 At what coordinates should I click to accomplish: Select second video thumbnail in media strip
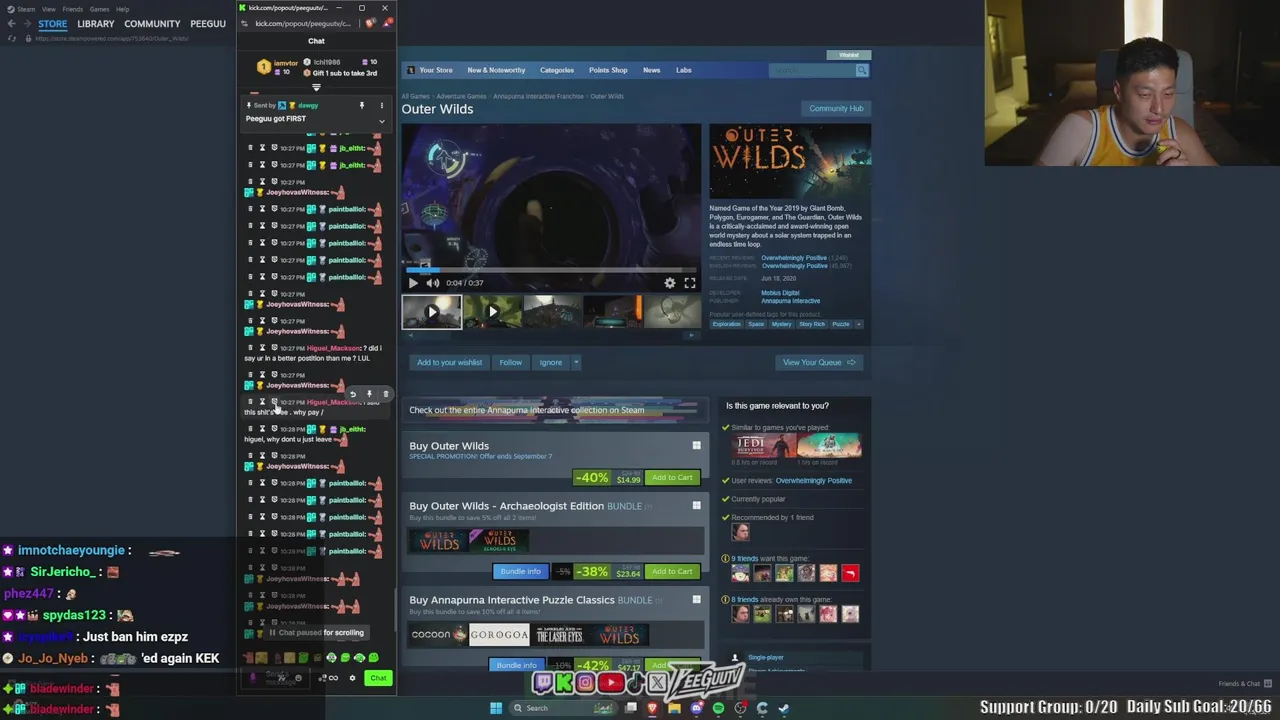coord(492,312)
